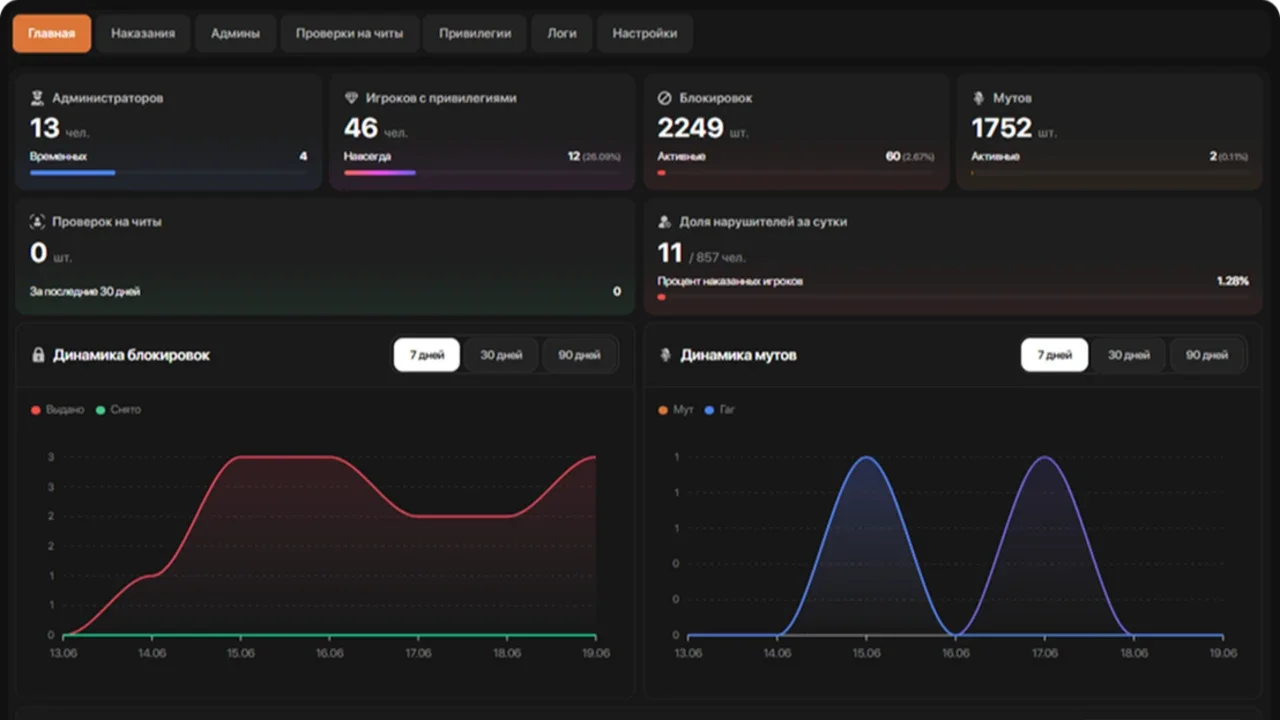
Task: Click the Администраторов card icon
Action: [37, 98]
